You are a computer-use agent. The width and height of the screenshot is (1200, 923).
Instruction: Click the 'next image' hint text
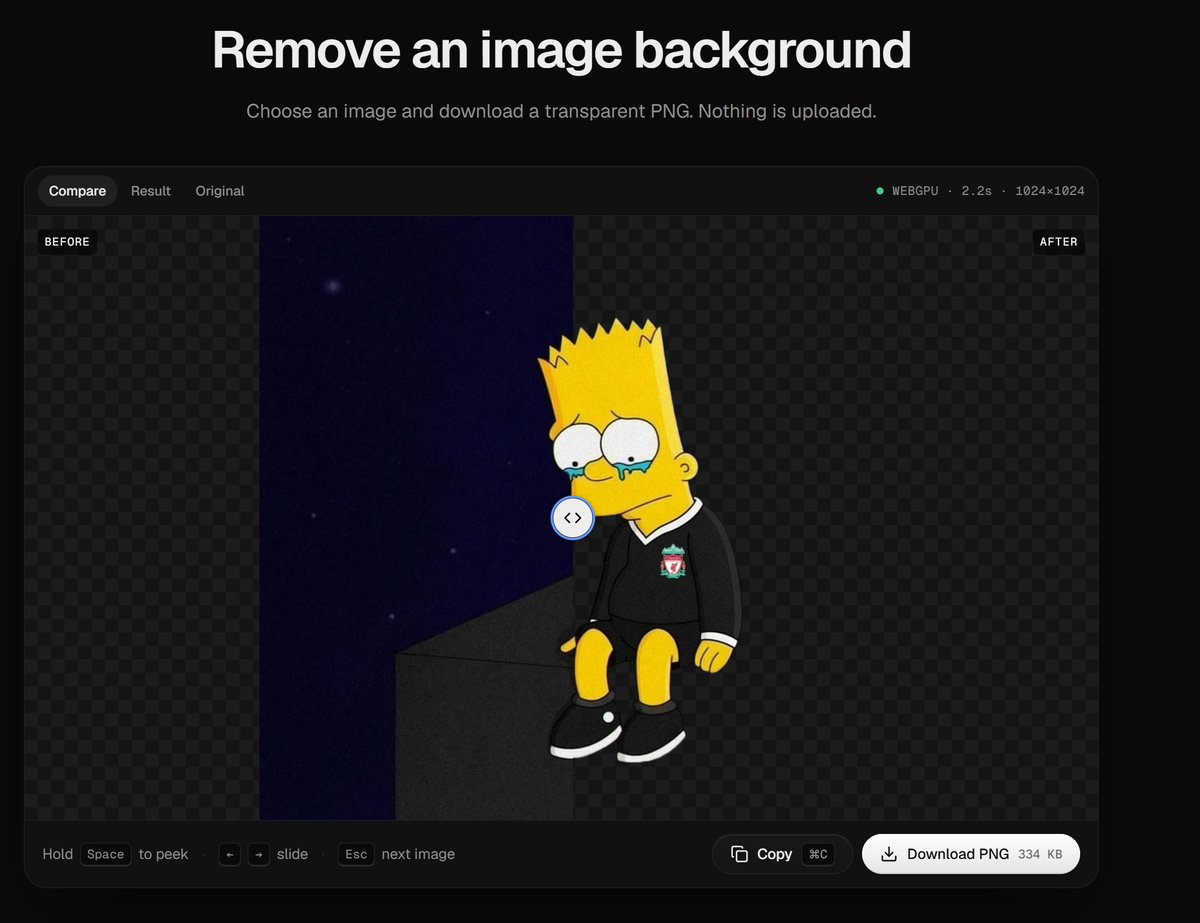(418, 854)
